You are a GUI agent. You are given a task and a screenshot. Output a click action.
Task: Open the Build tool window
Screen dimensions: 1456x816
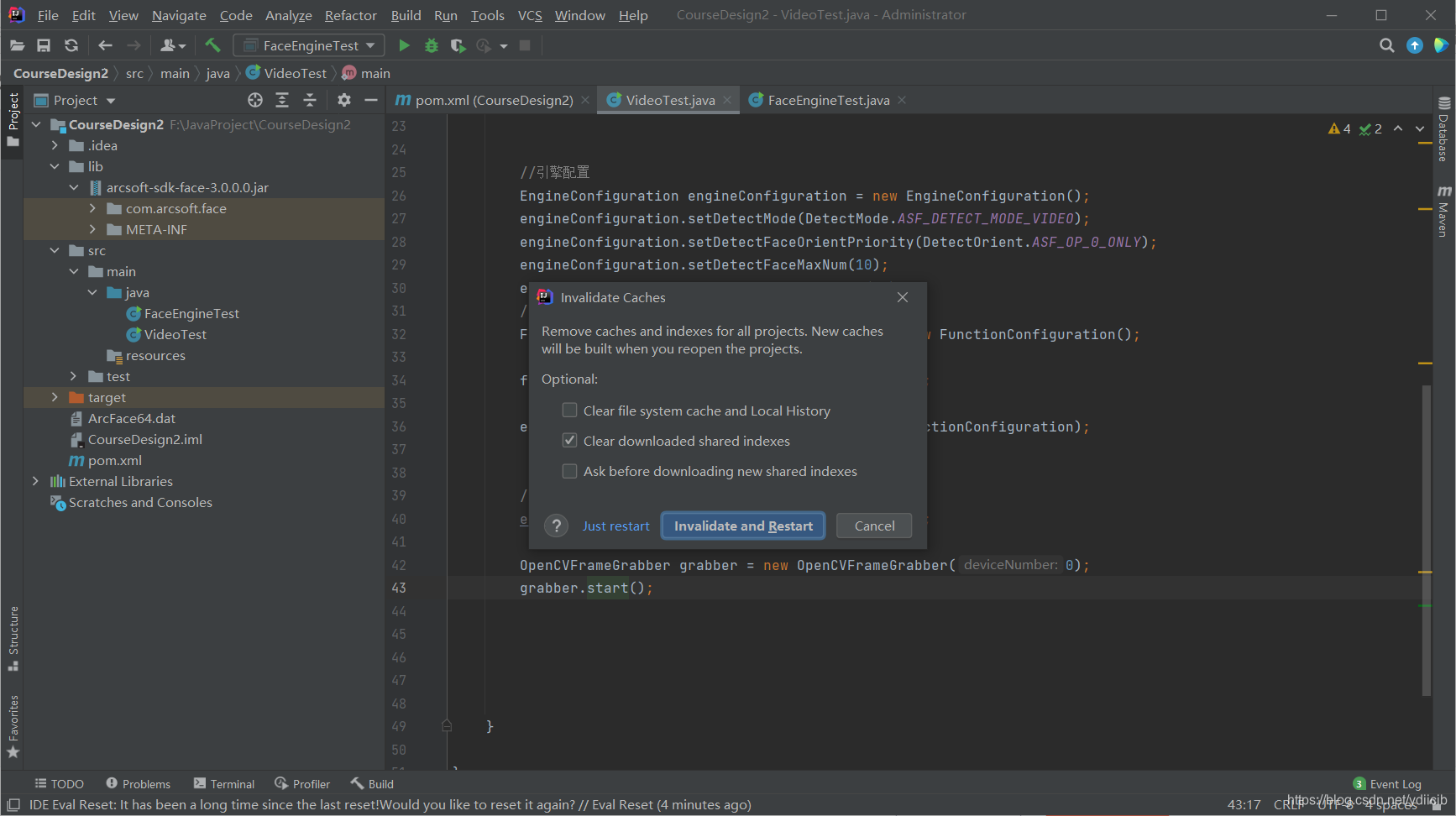click(372, 784)
